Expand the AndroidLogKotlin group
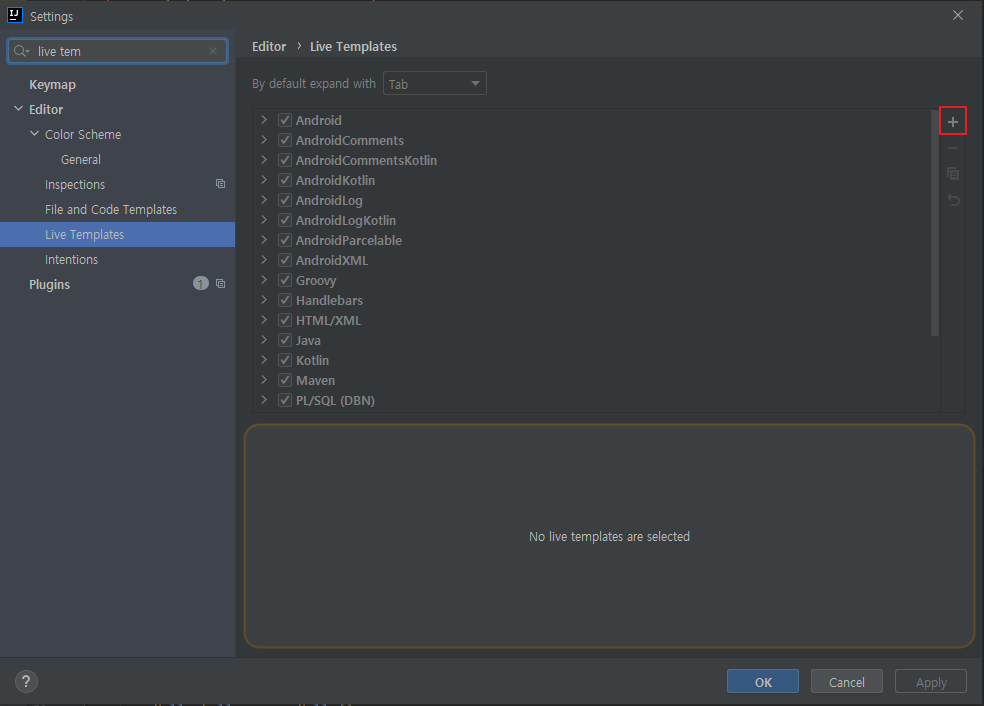Image resolution: width=984 pixels, height=706 pixels. coord(264,220)
